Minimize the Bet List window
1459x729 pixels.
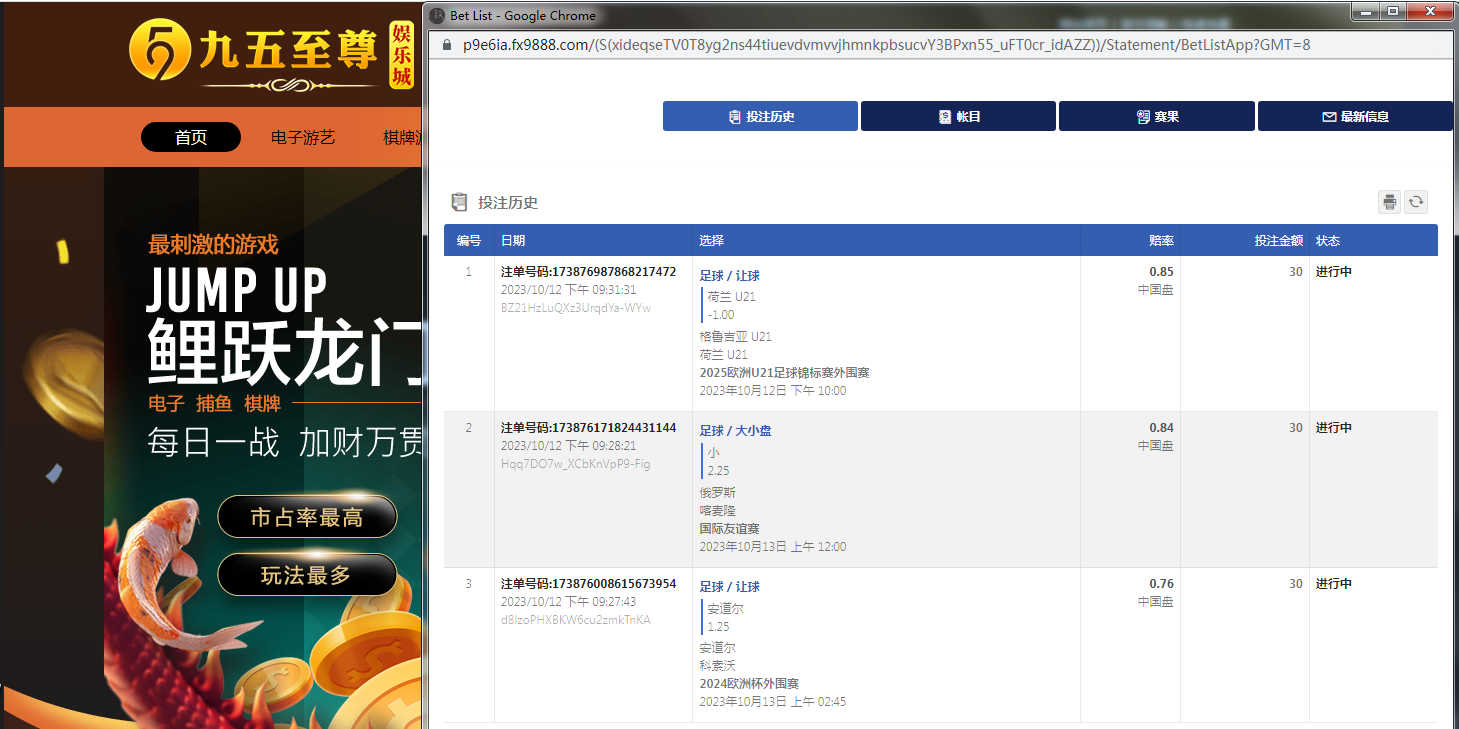pyautogui.click(x=1364, y=11)
